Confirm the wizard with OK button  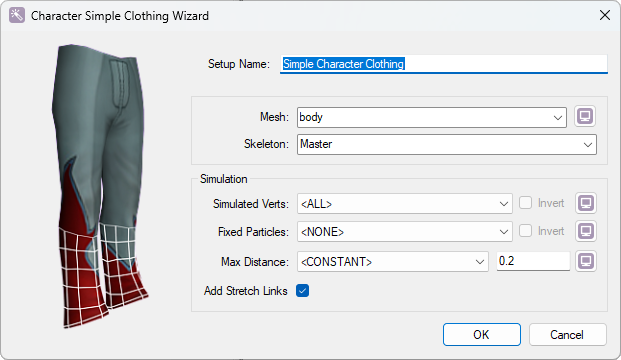[482, 335]
